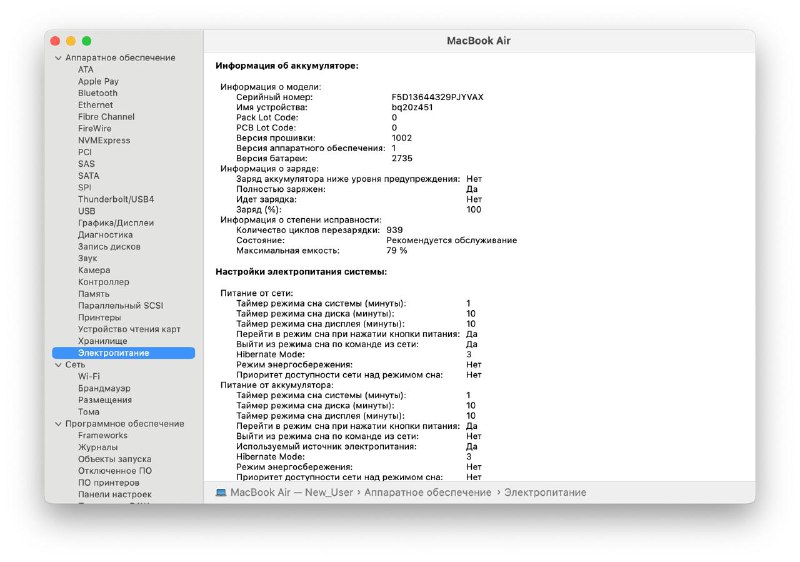Select Запись дисков entry
Image resolution: width=800 pixels, height=562 pixels.
point(109,246)
